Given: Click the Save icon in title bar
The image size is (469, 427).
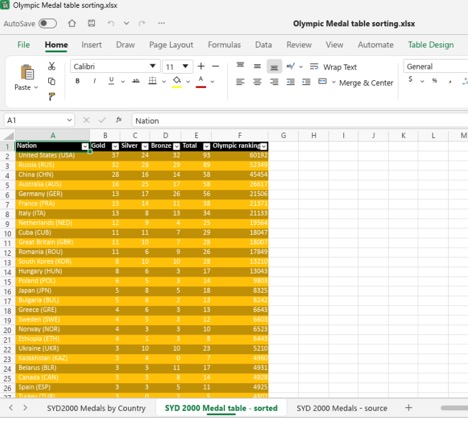Looking at the screenshot, I should point(91,23).
